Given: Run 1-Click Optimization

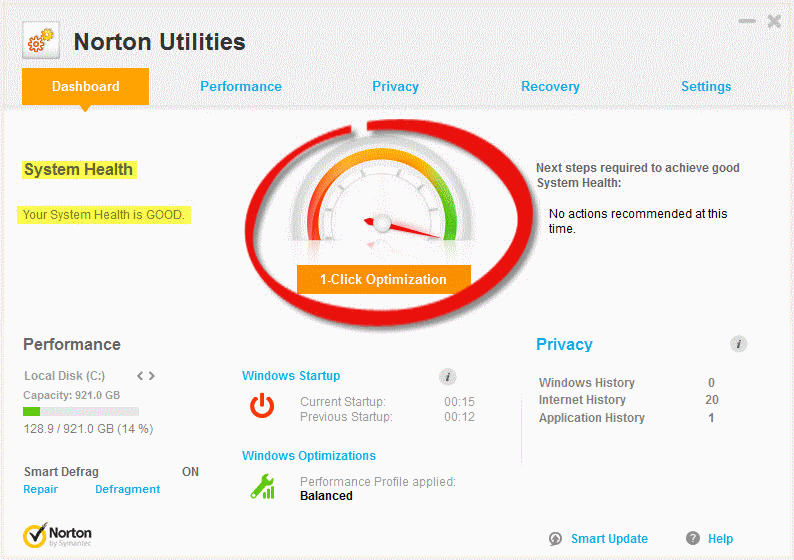Looking at the screenshot, I should (x=383, y=280).
